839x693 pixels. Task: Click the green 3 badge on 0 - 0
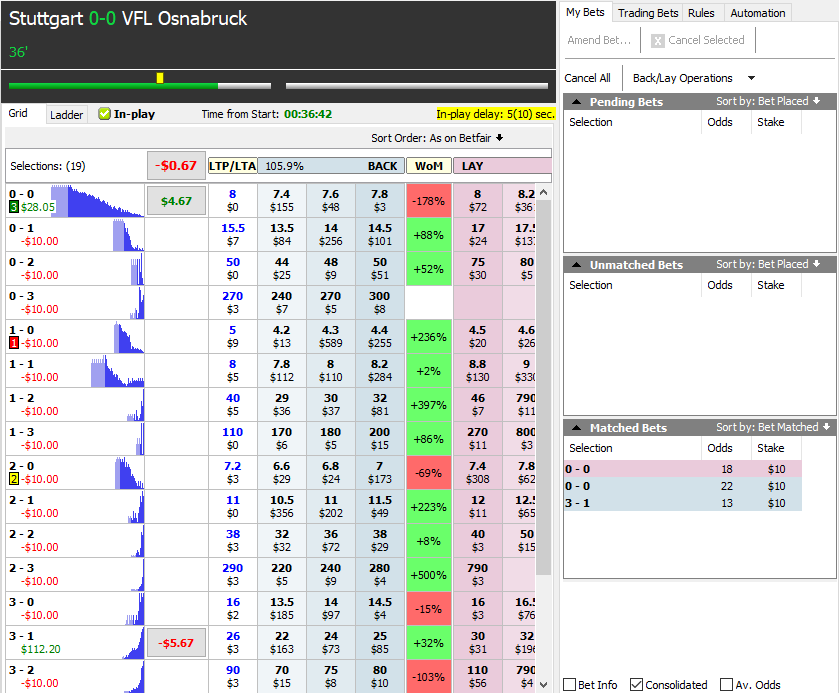click(x=14, y=207)
